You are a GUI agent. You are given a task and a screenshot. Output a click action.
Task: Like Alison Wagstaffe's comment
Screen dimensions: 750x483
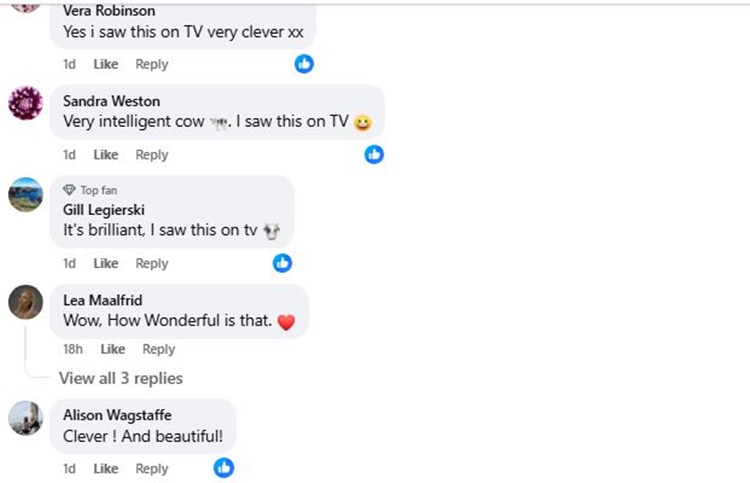click(x=106, y=468)
